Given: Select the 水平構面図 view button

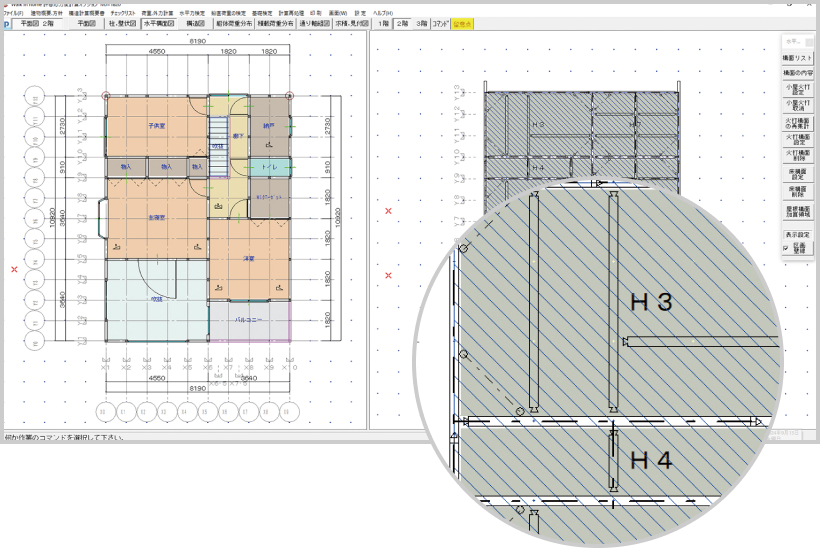Looking at the screenshot, I should pyautogui.click(x=159, y=24).
